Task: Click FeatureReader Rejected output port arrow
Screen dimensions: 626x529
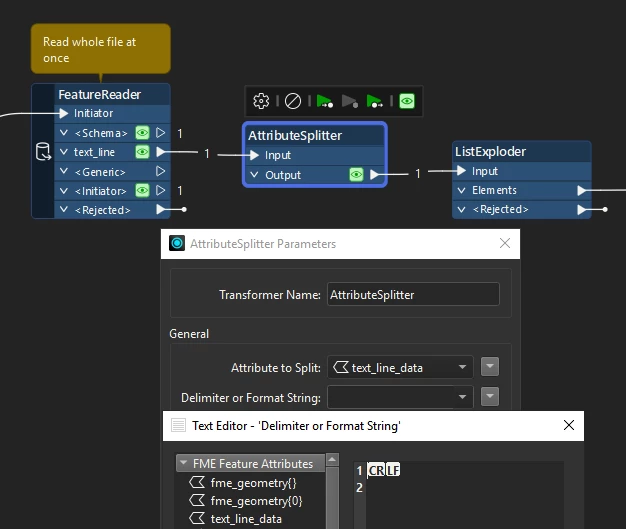Action: tap(160, 209)
